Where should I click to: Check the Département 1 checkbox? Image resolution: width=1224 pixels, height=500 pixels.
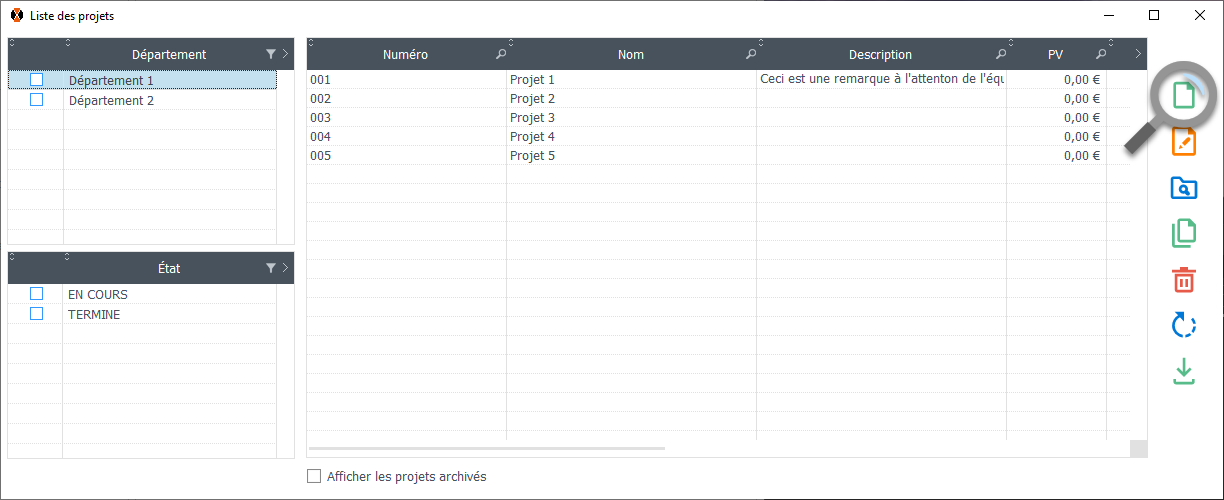(37, 80)
